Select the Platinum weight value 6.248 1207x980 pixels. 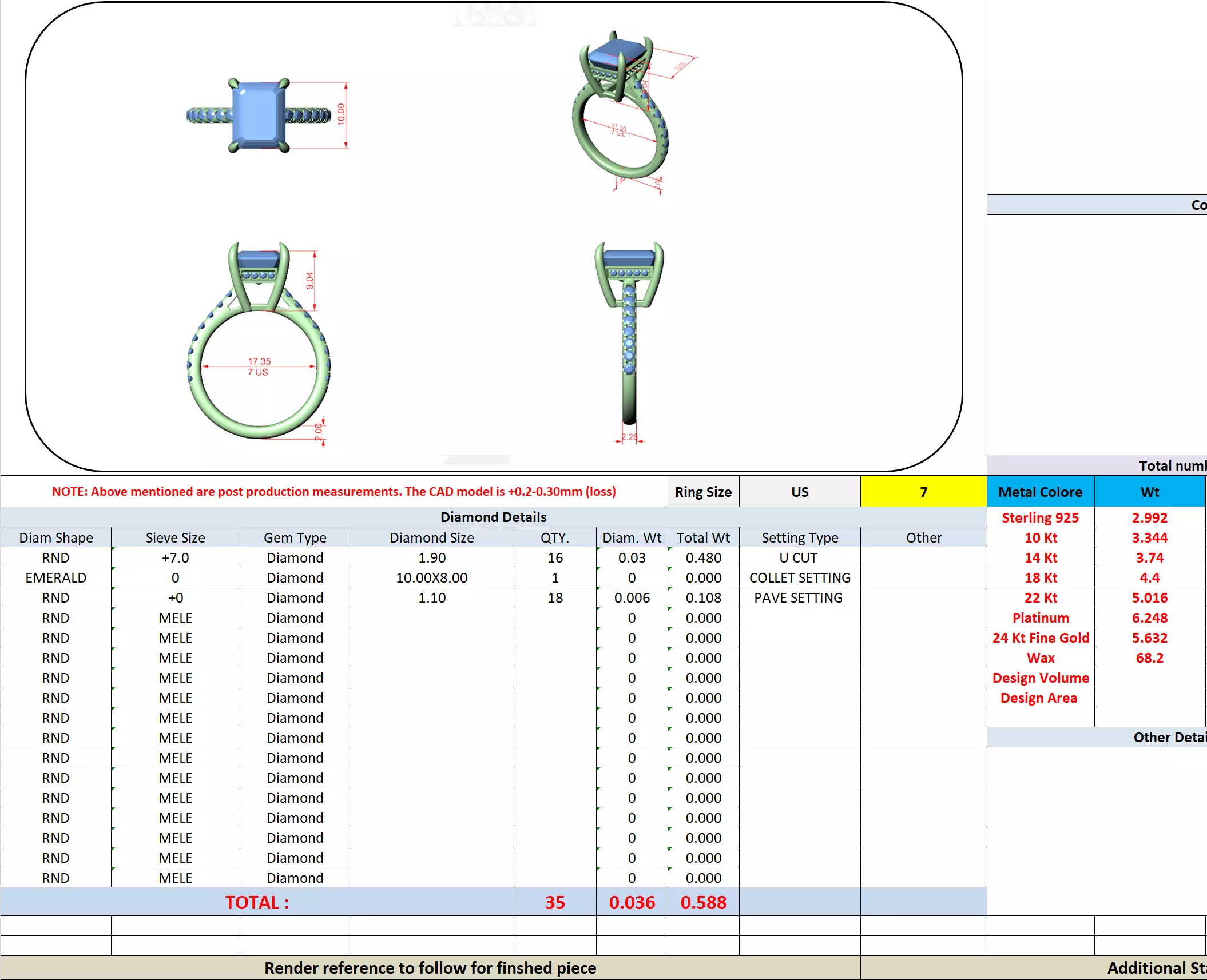click(1149, 618)
